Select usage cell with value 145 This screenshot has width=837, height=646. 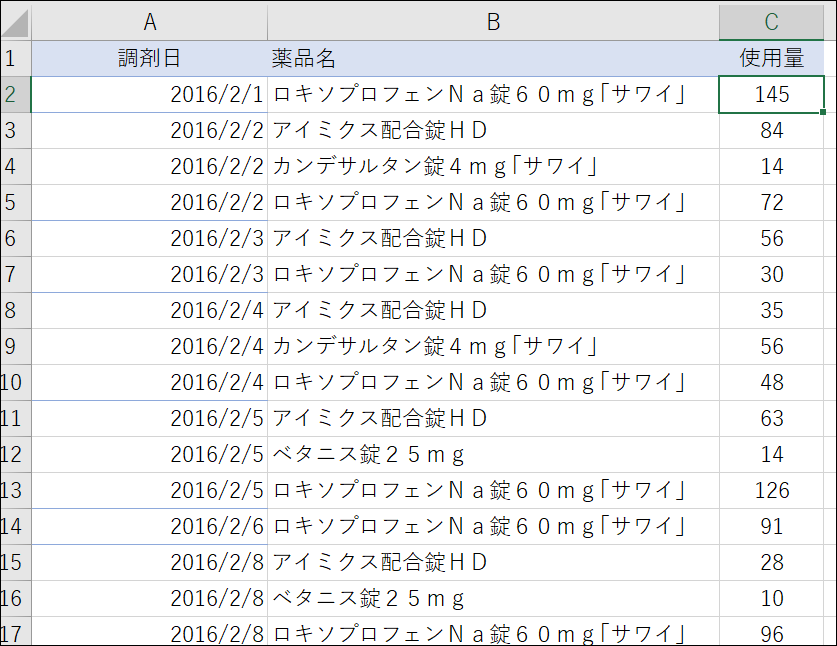coord(771,94)
